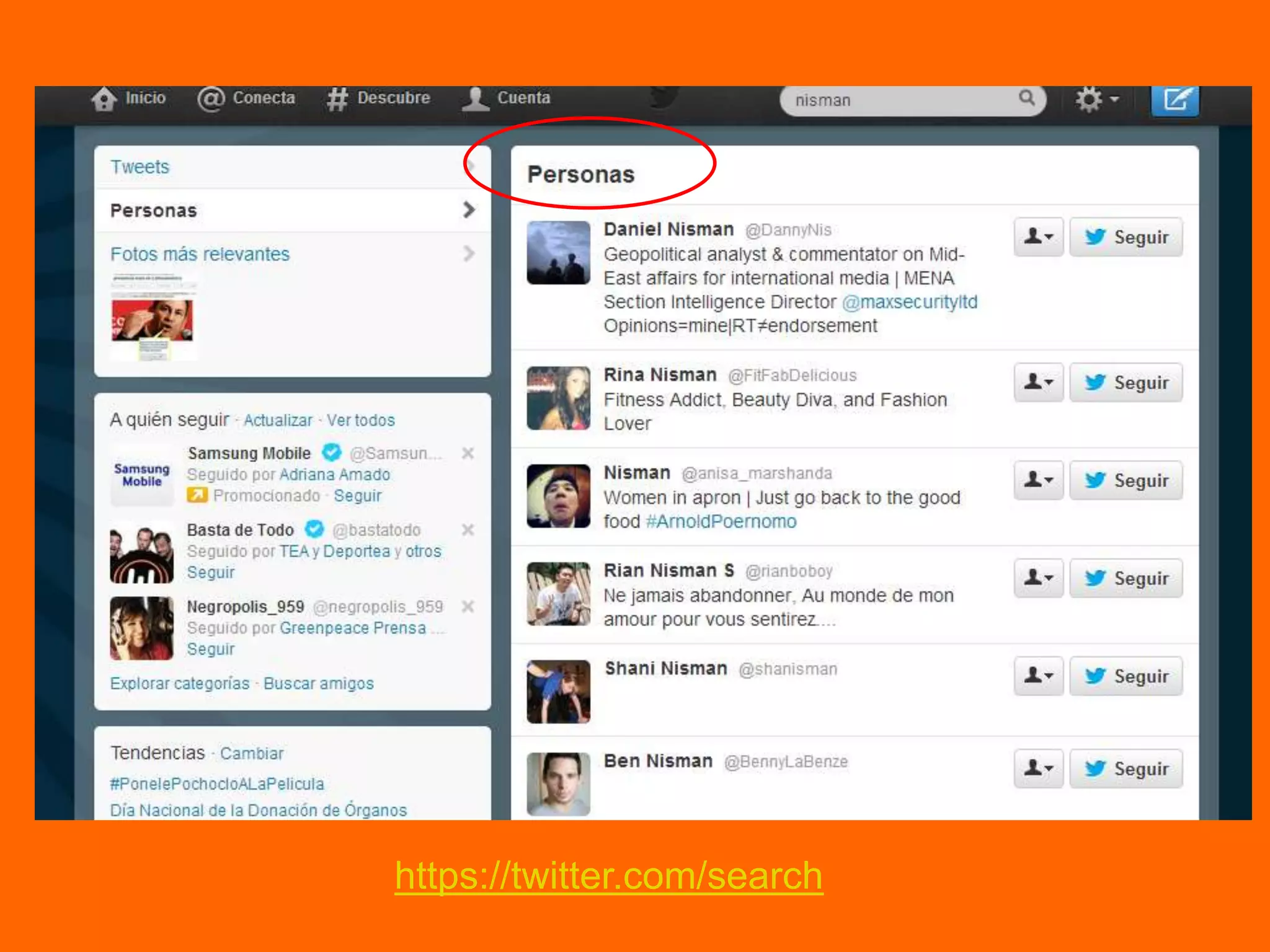Open Ben Nisman user actions dropdown

[x=1039, y=769]
